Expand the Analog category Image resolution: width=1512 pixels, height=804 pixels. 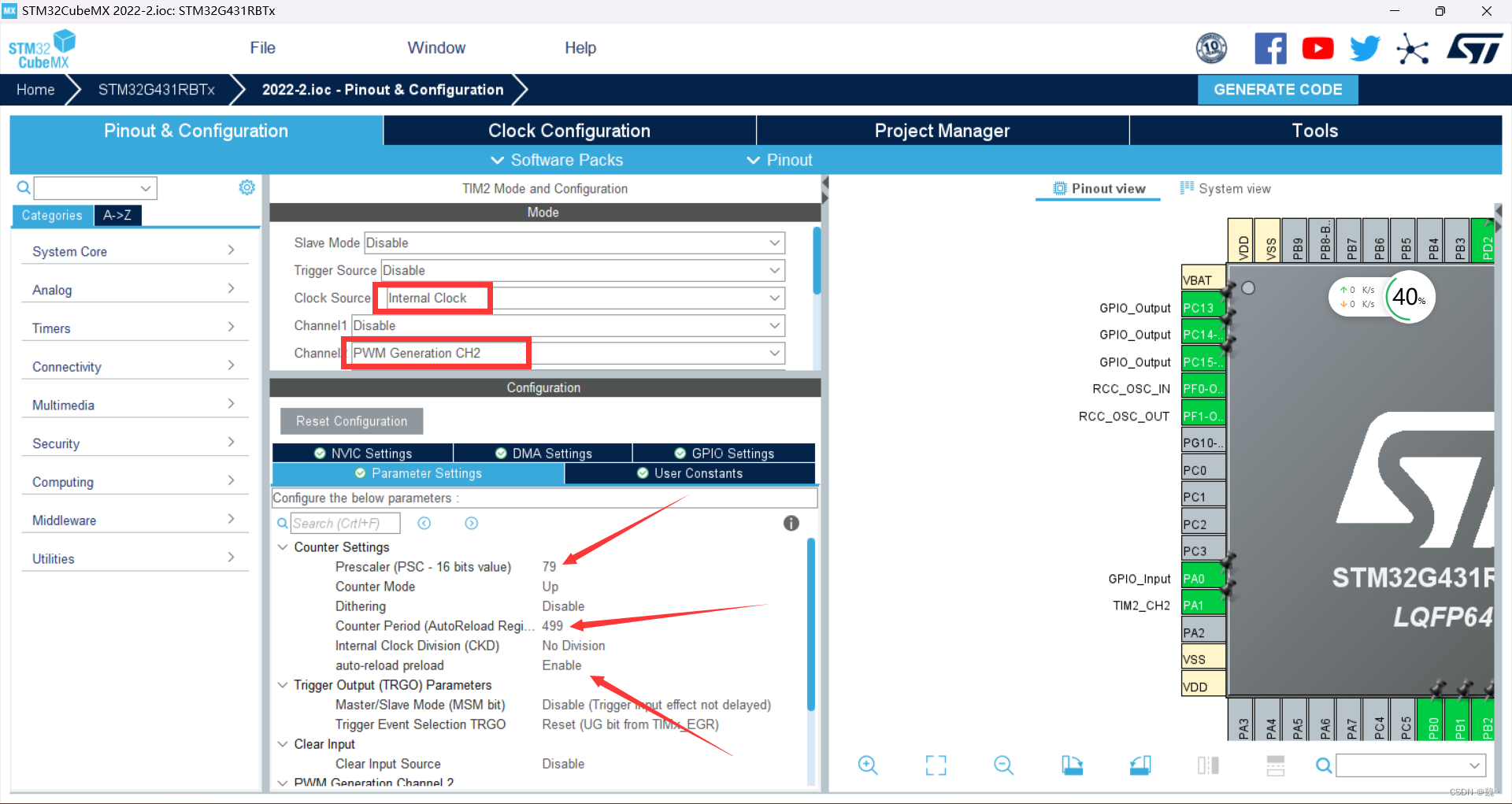point(134,290)
